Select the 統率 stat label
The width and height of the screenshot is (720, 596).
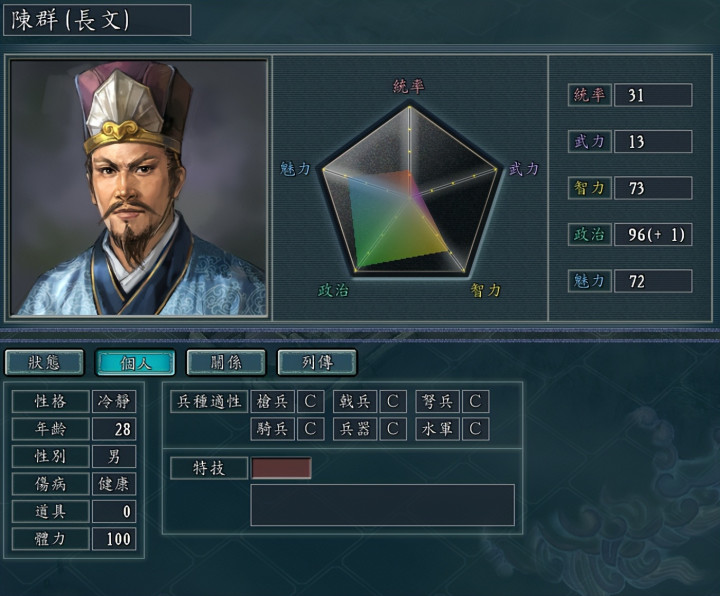click(x=590, y=96)
